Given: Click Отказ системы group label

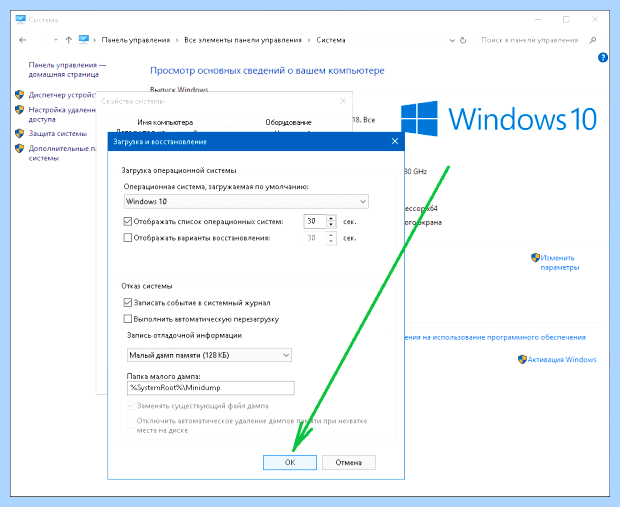Looking at the screenshot, I should [147, 286].
